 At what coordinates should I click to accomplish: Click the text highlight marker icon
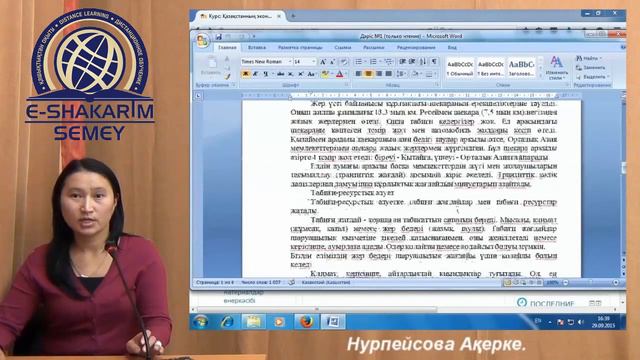[x=324, y=74]
